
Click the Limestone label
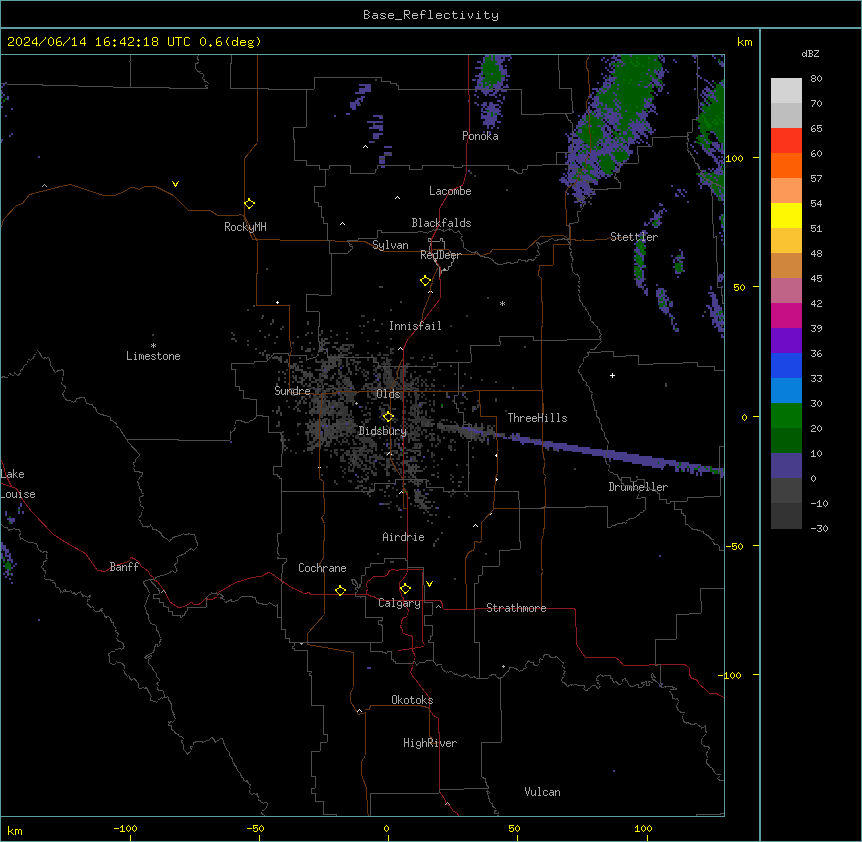[x=153, y=356]
